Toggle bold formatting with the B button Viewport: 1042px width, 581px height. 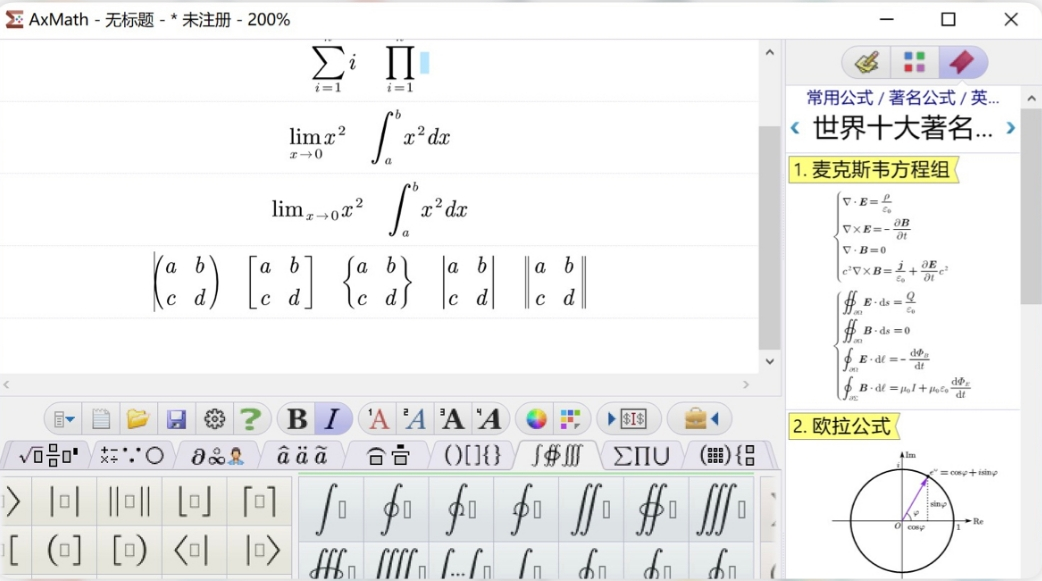coord(297,419)
